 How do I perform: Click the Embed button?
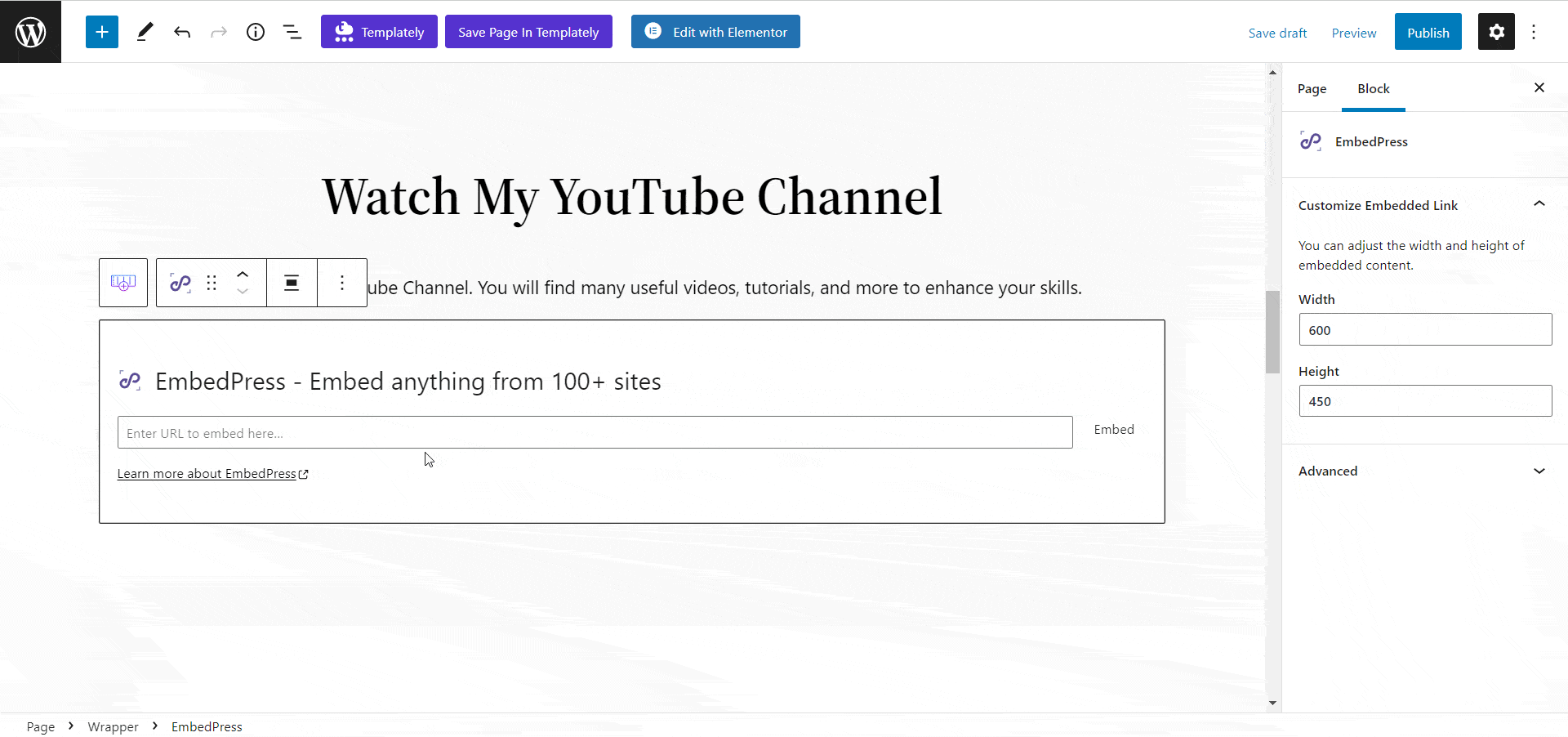pyautogui.click(x=1114, y=430)
